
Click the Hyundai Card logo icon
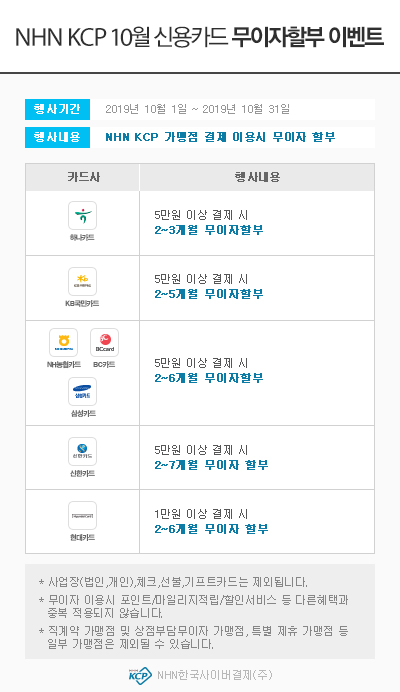pyautogui.click(x=82, y=515)
